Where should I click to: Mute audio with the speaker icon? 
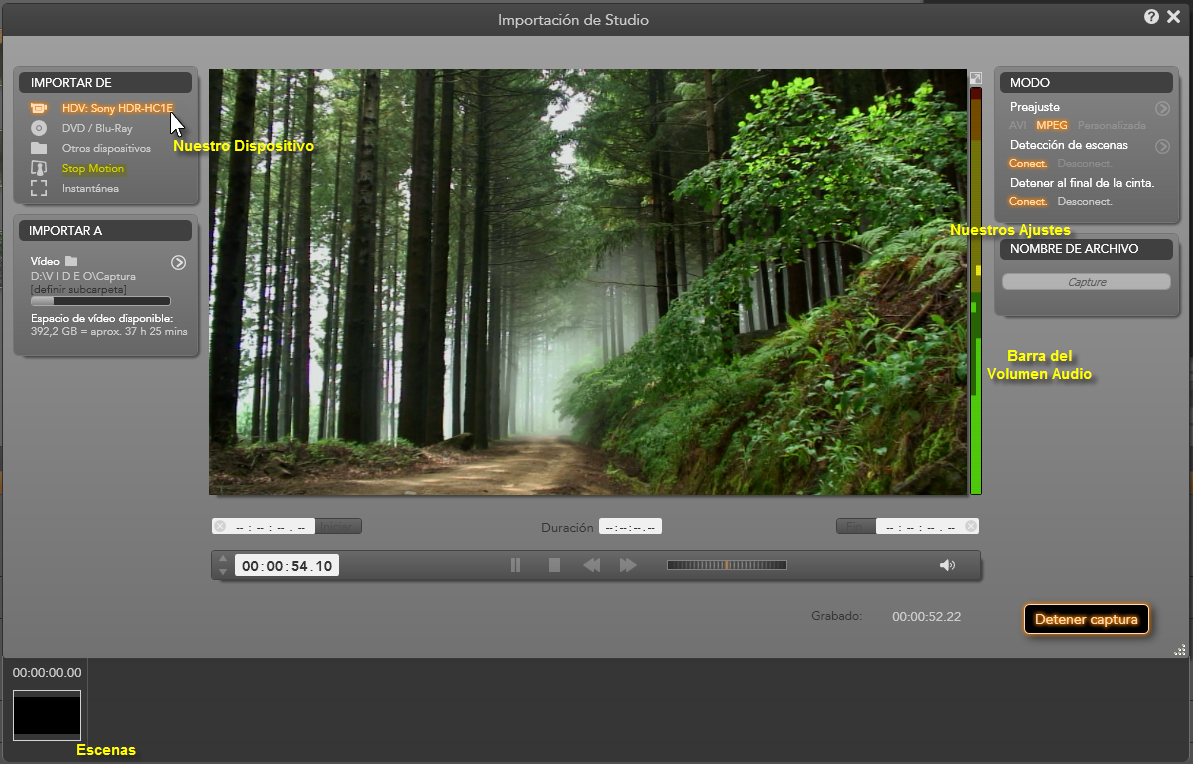(x=947, y=565)
